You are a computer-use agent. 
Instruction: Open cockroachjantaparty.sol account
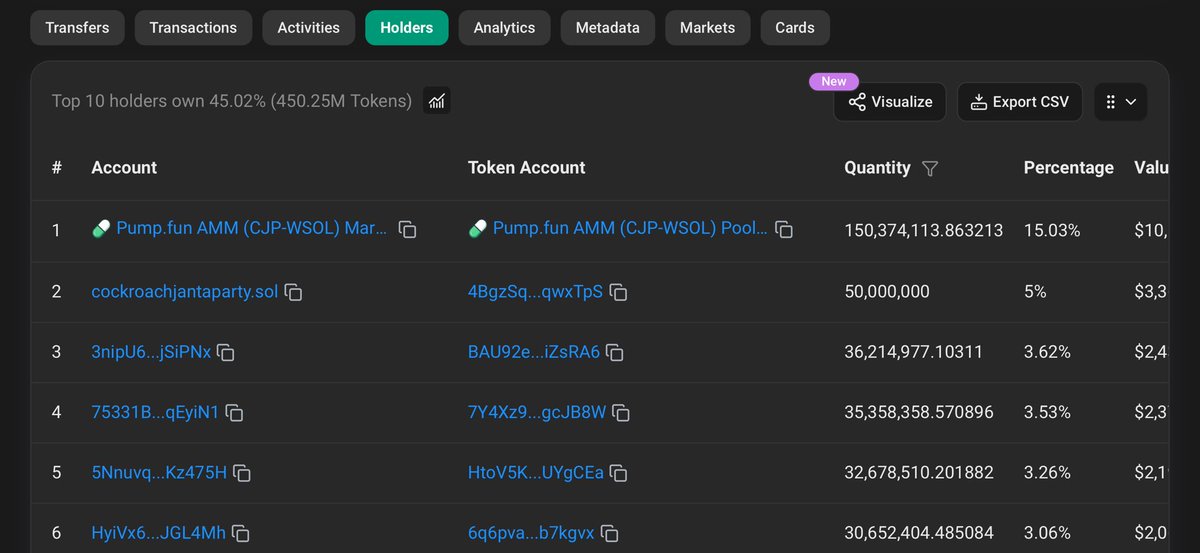click(184, 292)
